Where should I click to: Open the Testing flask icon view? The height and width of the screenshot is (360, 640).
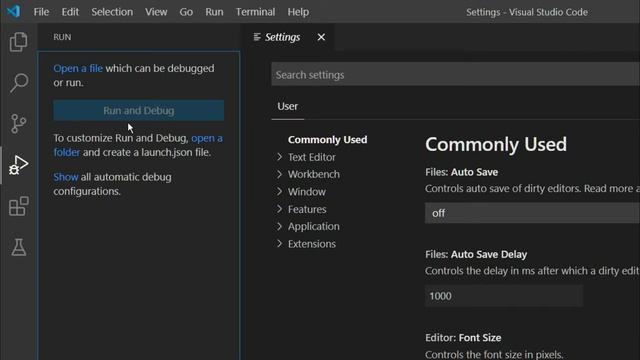[18, 247]
